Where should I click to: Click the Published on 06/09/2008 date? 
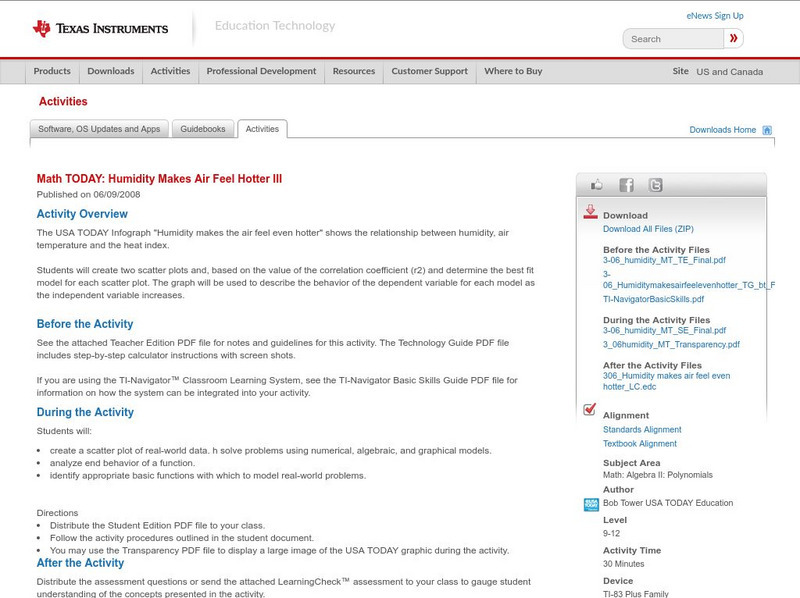(88, 194)
